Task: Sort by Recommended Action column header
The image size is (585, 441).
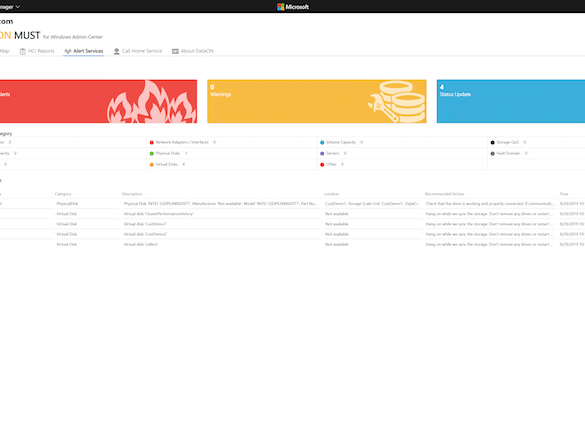Action: click(x=444, y=194)
